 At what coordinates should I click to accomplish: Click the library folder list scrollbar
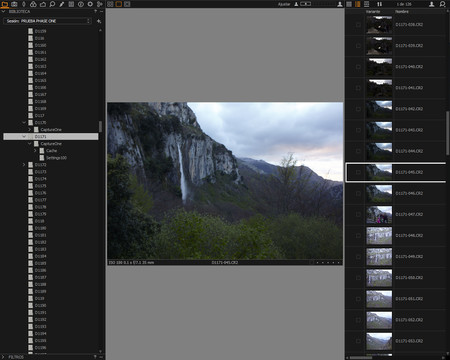[x=100, y=126]
